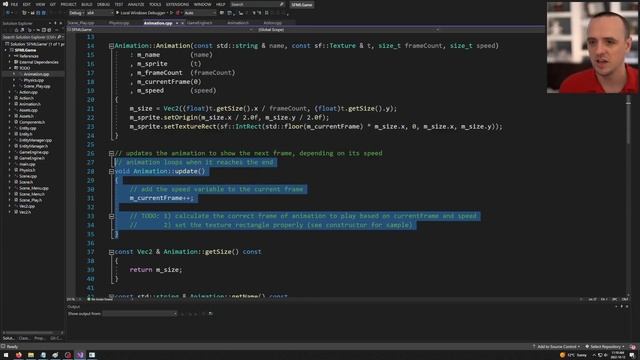640x360 pixels.
Task: Select Scene_Menu.cpp in Solution Explorer
Action: tap(34, 188)
